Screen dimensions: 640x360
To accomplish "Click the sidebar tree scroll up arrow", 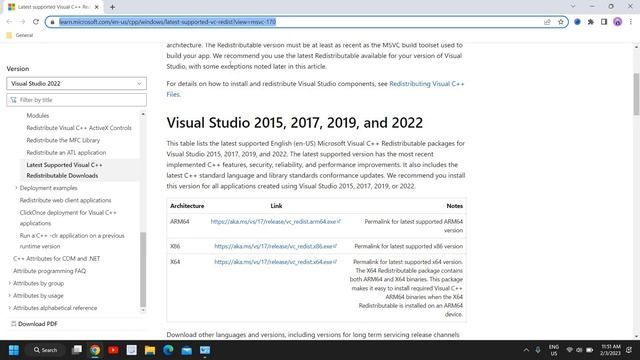I will pyautogui.click(x=143, y=114).
